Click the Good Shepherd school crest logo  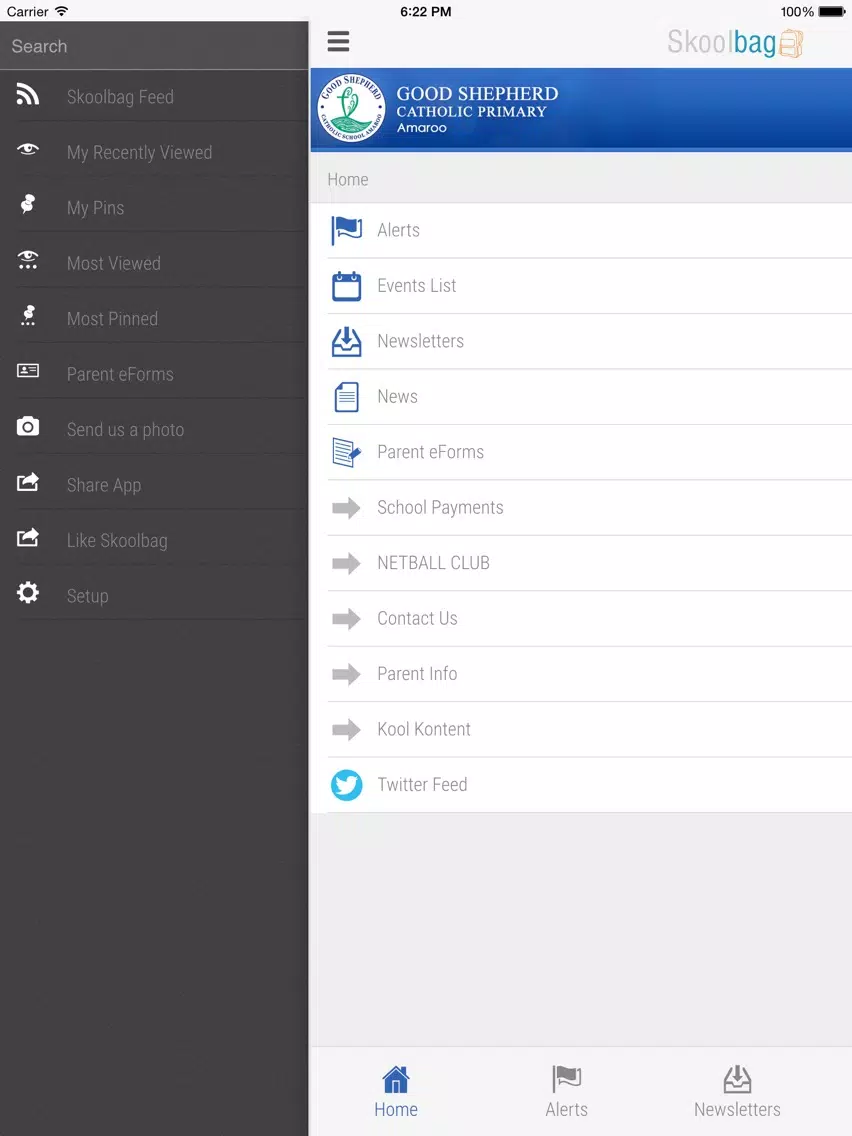(352, 108)
